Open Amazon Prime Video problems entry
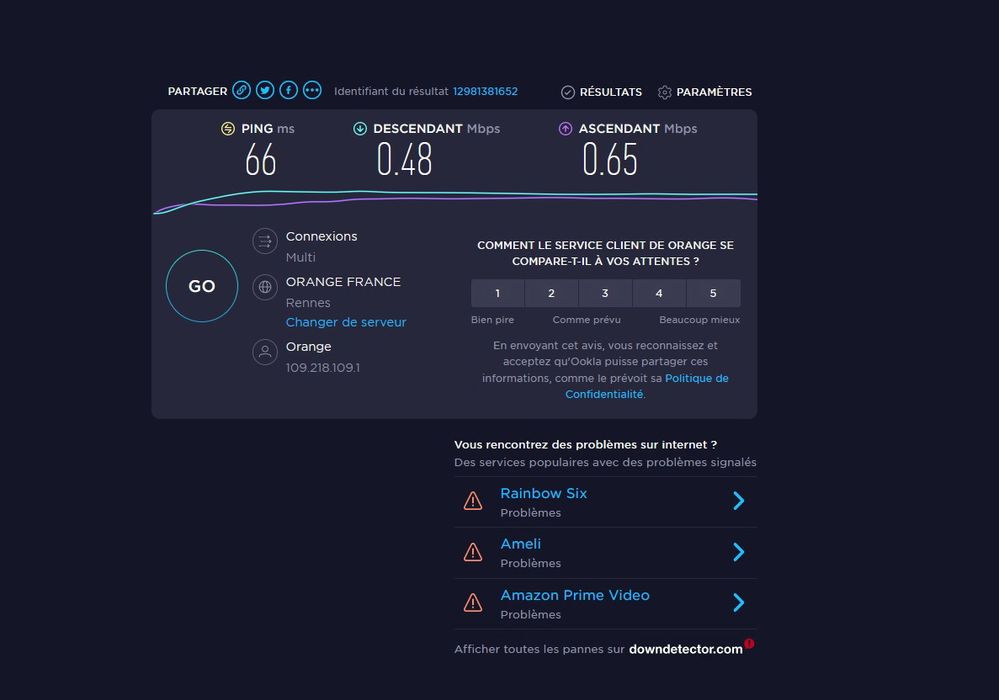This screenshot has width=999, height=700. tap(605, 604)
